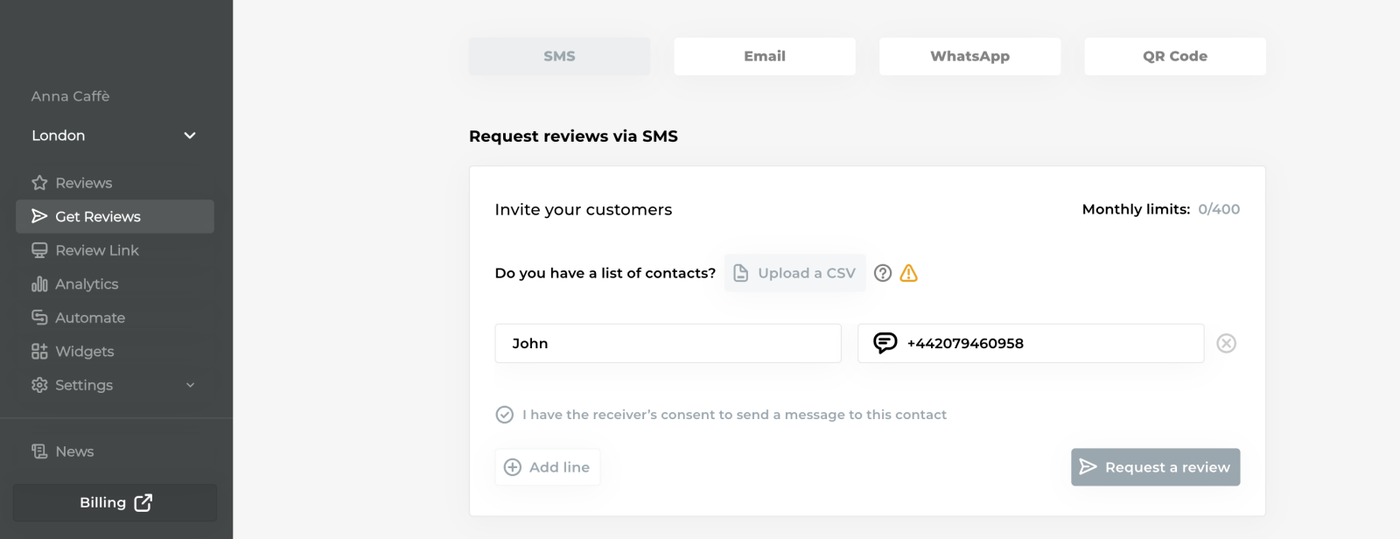The image size is (1400, 539).
Task: Click the News sidebar icon
Action: [40, 452]
